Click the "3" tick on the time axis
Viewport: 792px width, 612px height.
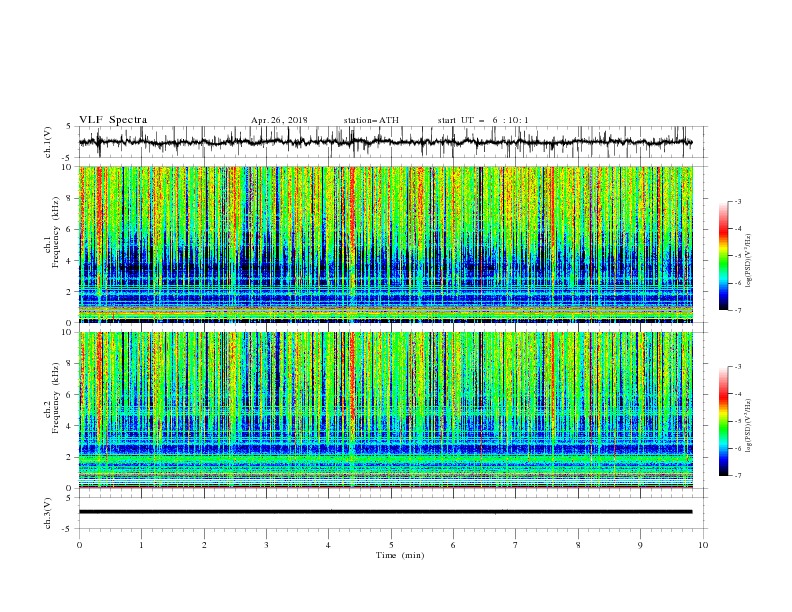(x=266, y=545)
